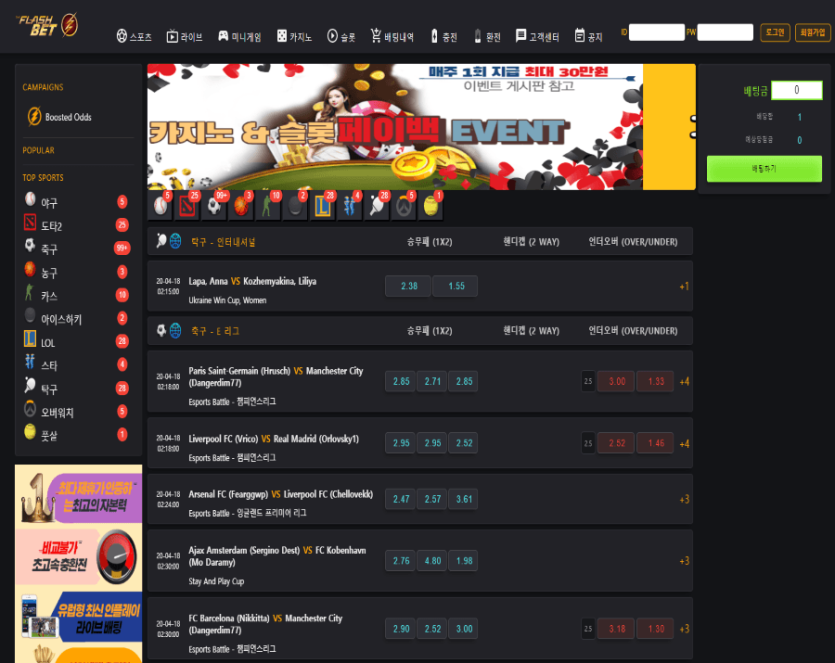
Task: Click 초고속충환전 fast exchange sidebar banner
Action: 79,558
